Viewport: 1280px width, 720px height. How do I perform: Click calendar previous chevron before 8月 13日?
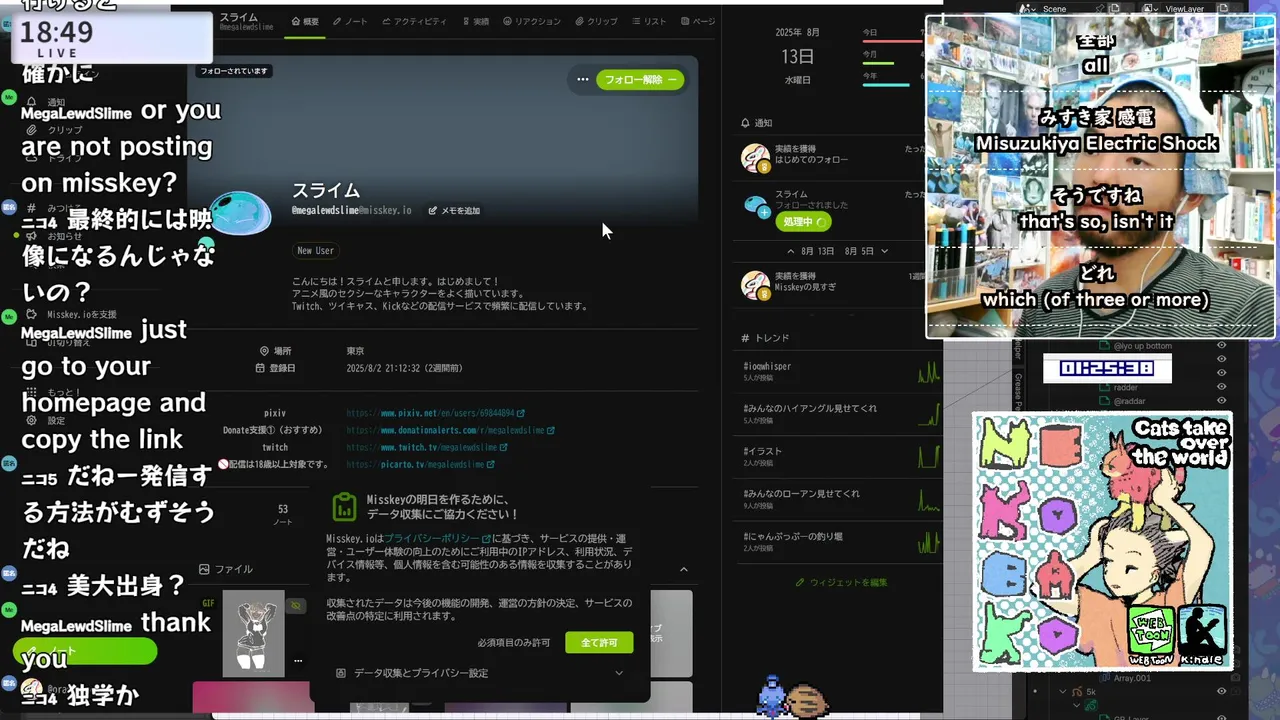791,251
